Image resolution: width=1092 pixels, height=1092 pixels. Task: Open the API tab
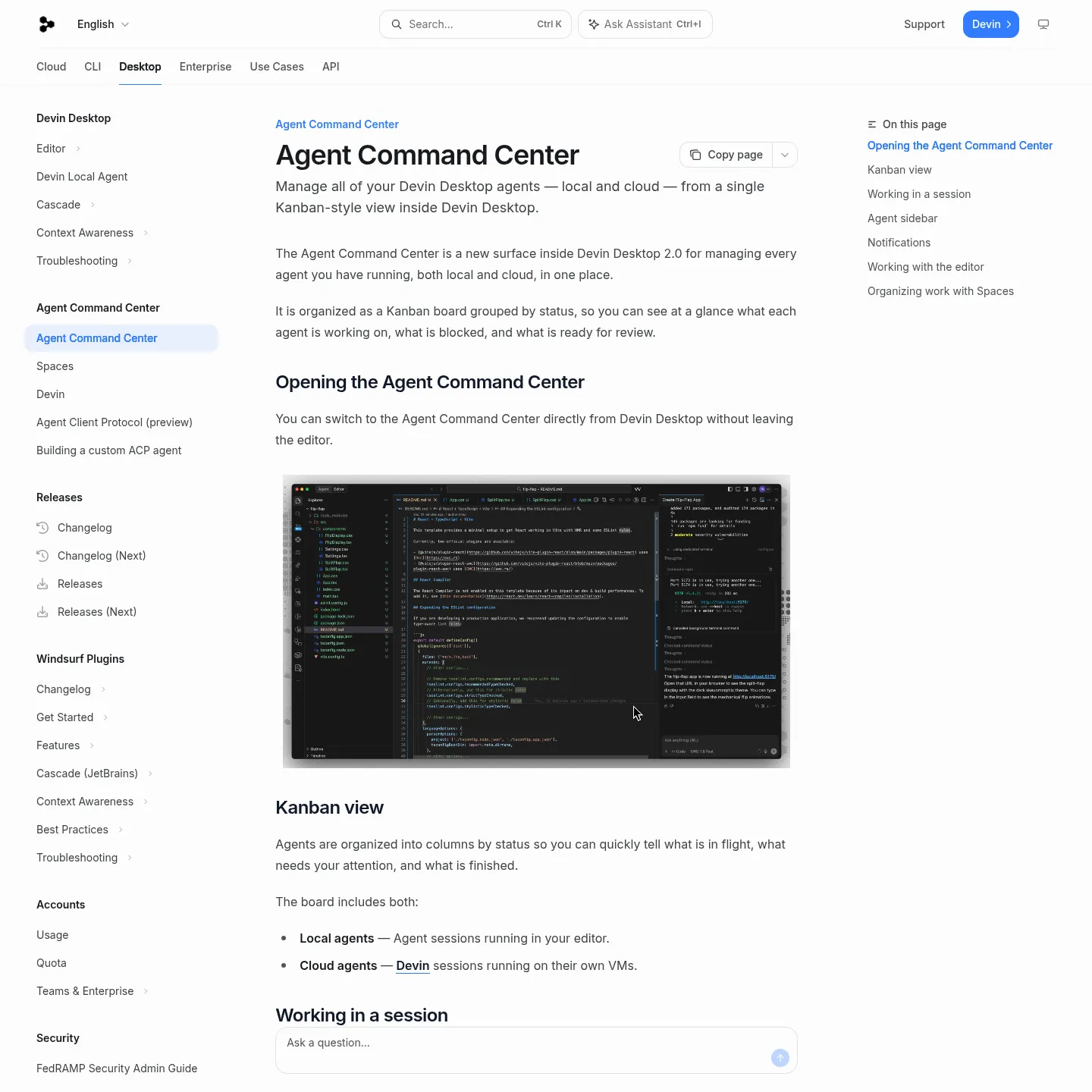(331, 67)
